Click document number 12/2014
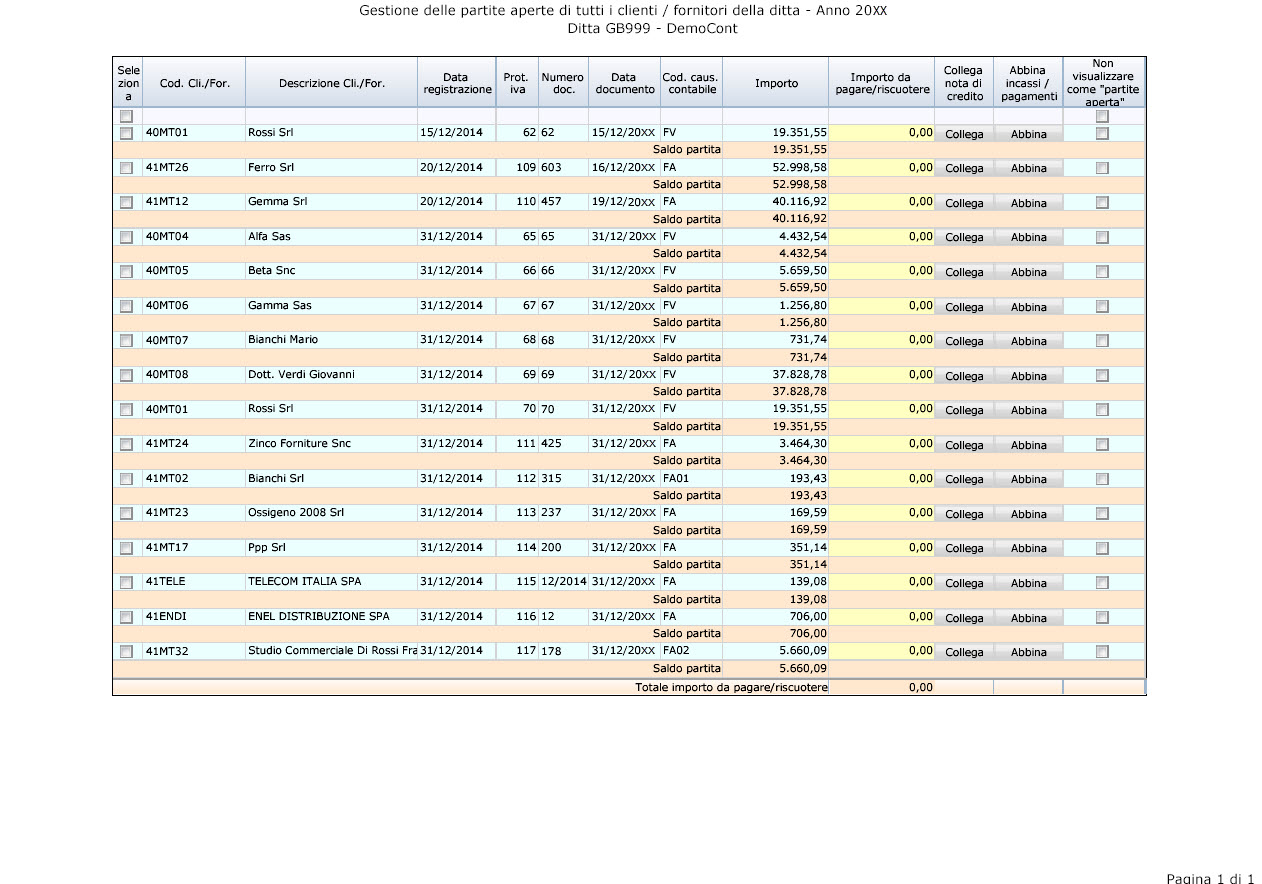 pos(564,581)
